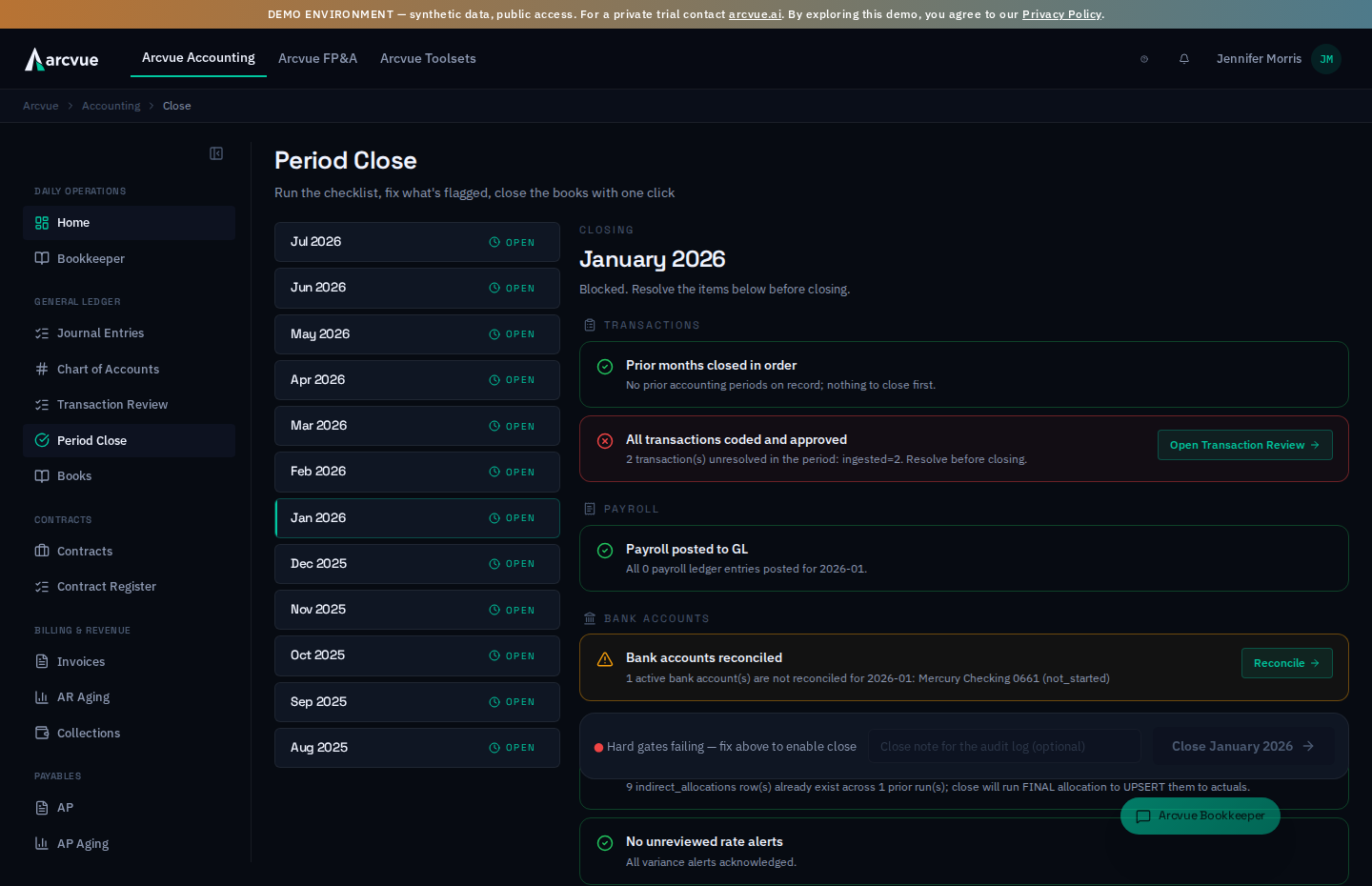Click Close January 2026 button
Screen dimensions: 1372x886
pyautogui.click(x=1242, y=746)
